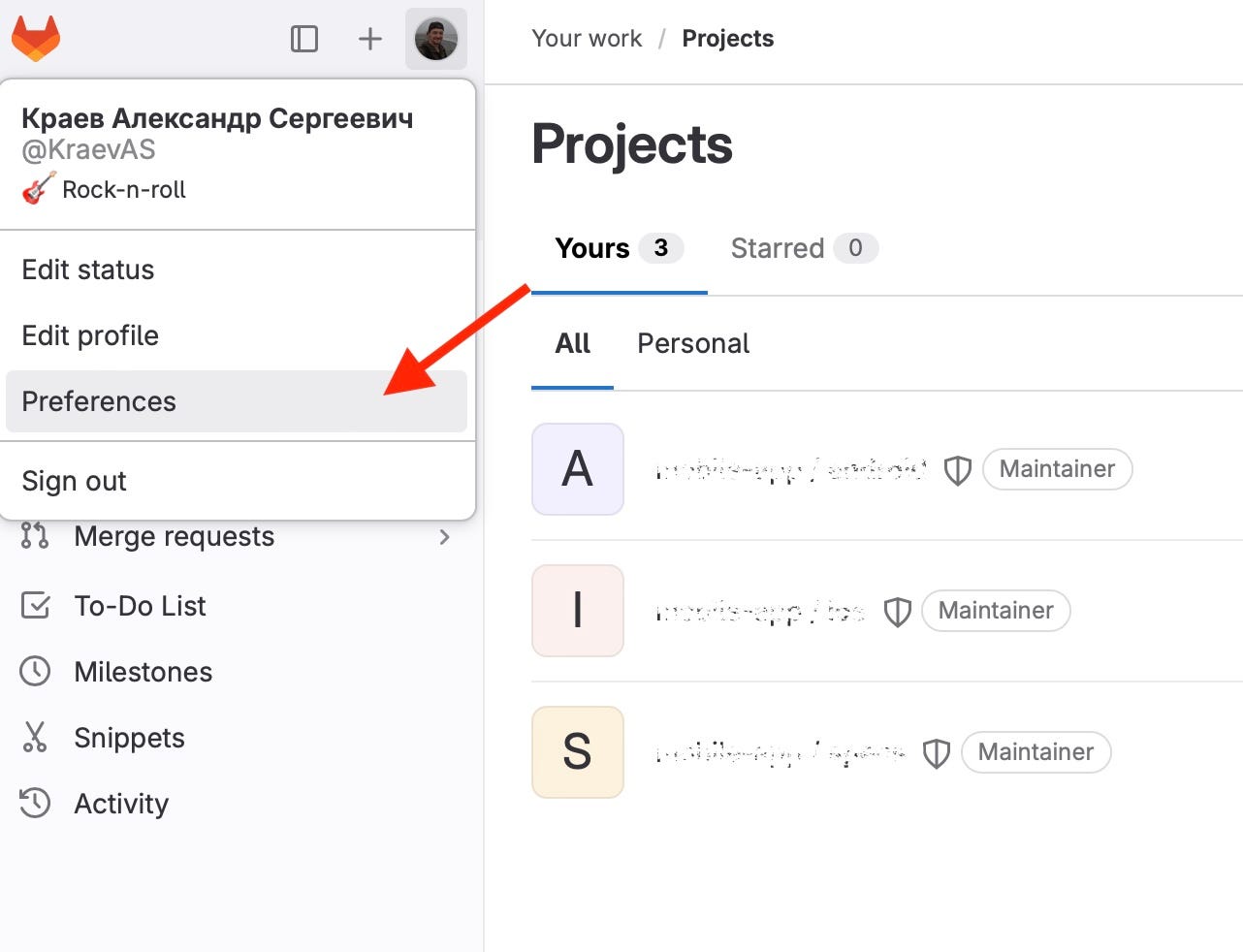Open the Activity history icon

point(35,803)
